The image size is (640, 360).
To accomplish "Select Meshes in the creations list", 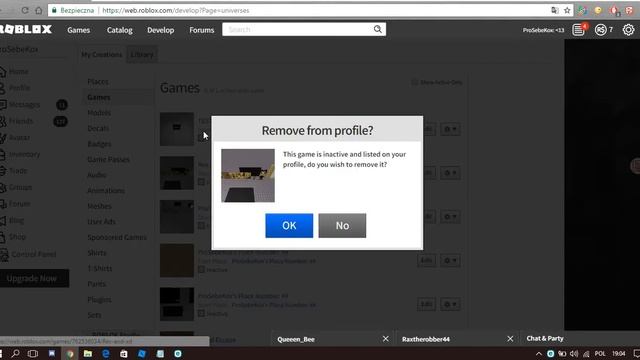I will [99, 206].
